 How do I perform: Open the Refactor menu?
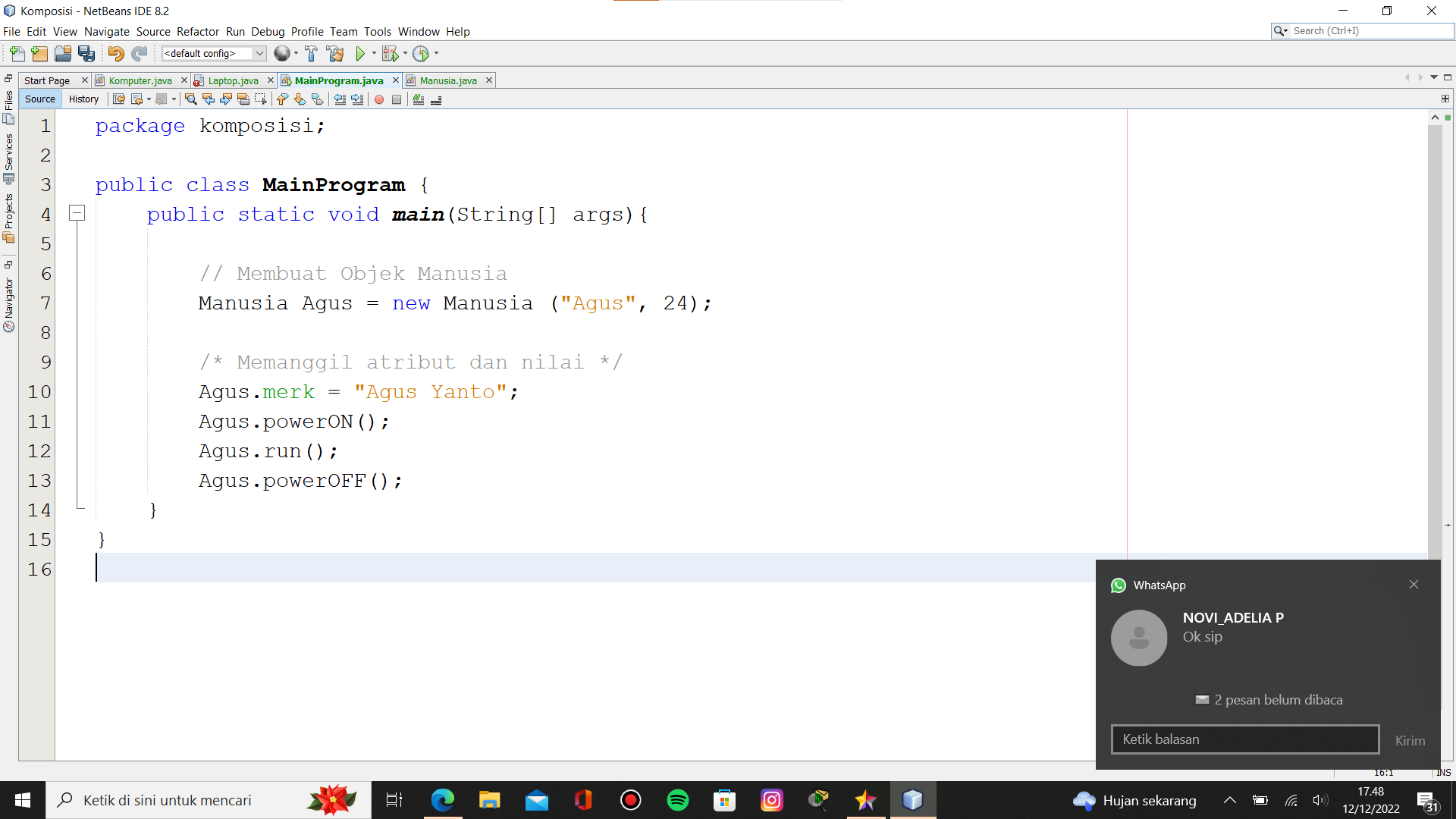pos(198,32)
